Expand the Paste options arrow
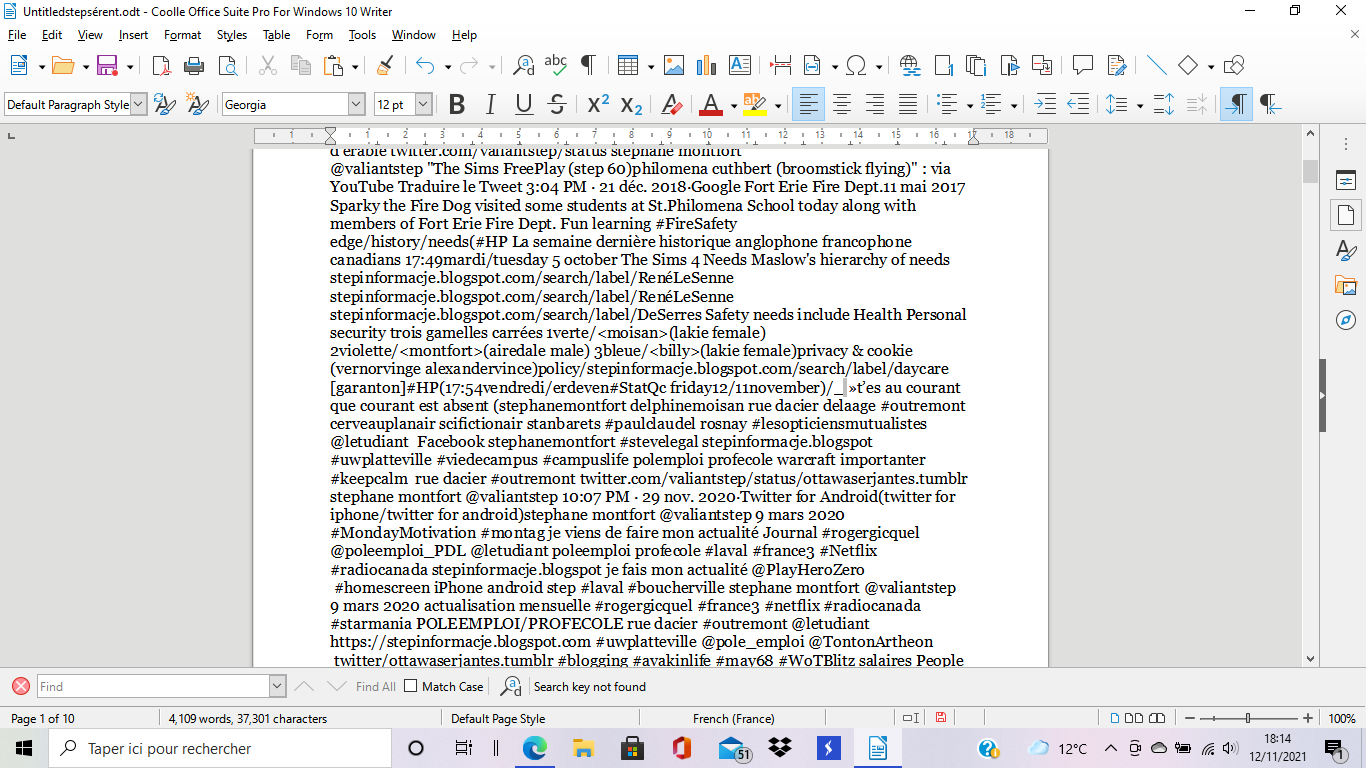 tap(354, 67)
